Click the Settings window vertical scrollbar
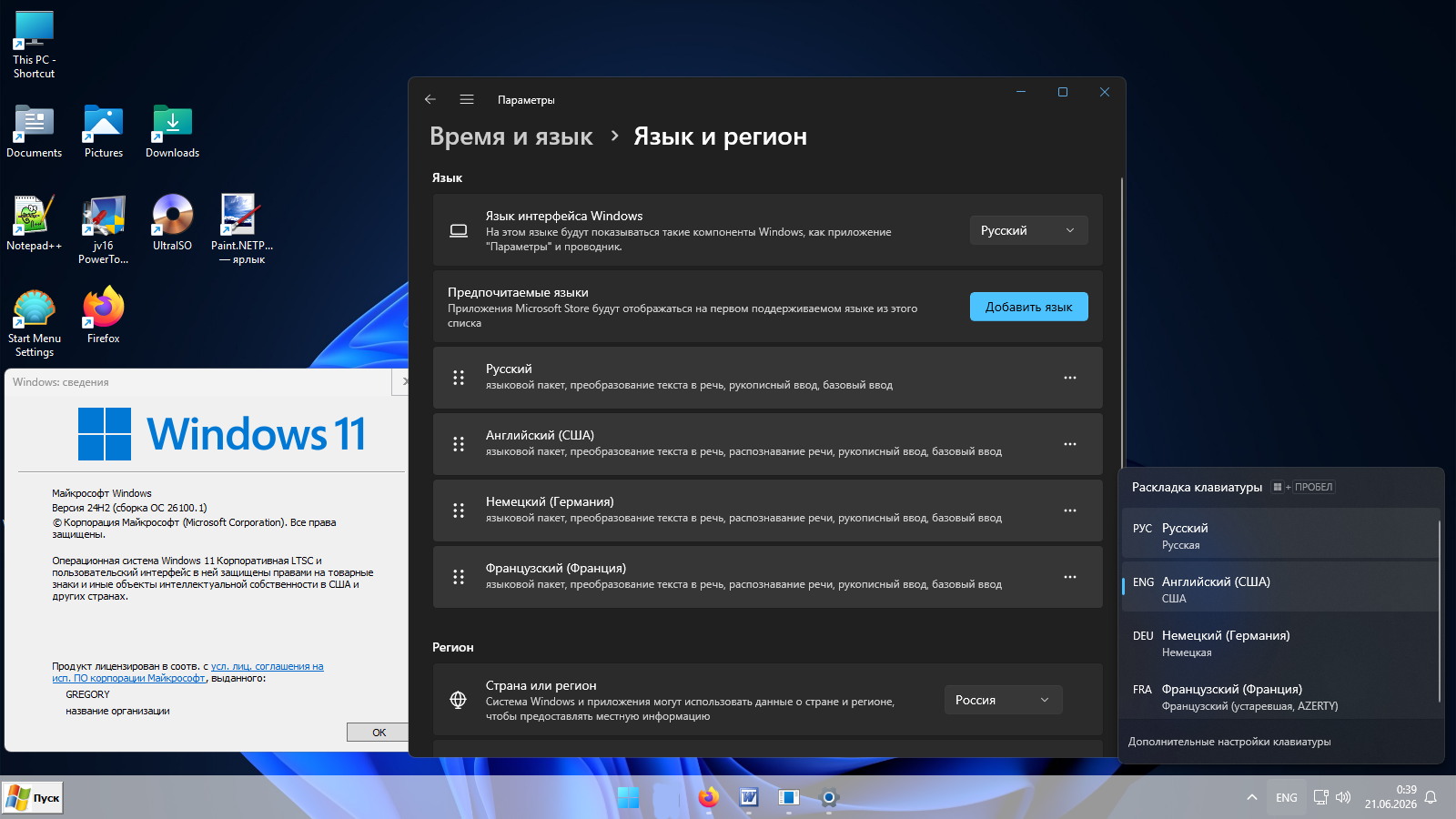 (1121, 323)
